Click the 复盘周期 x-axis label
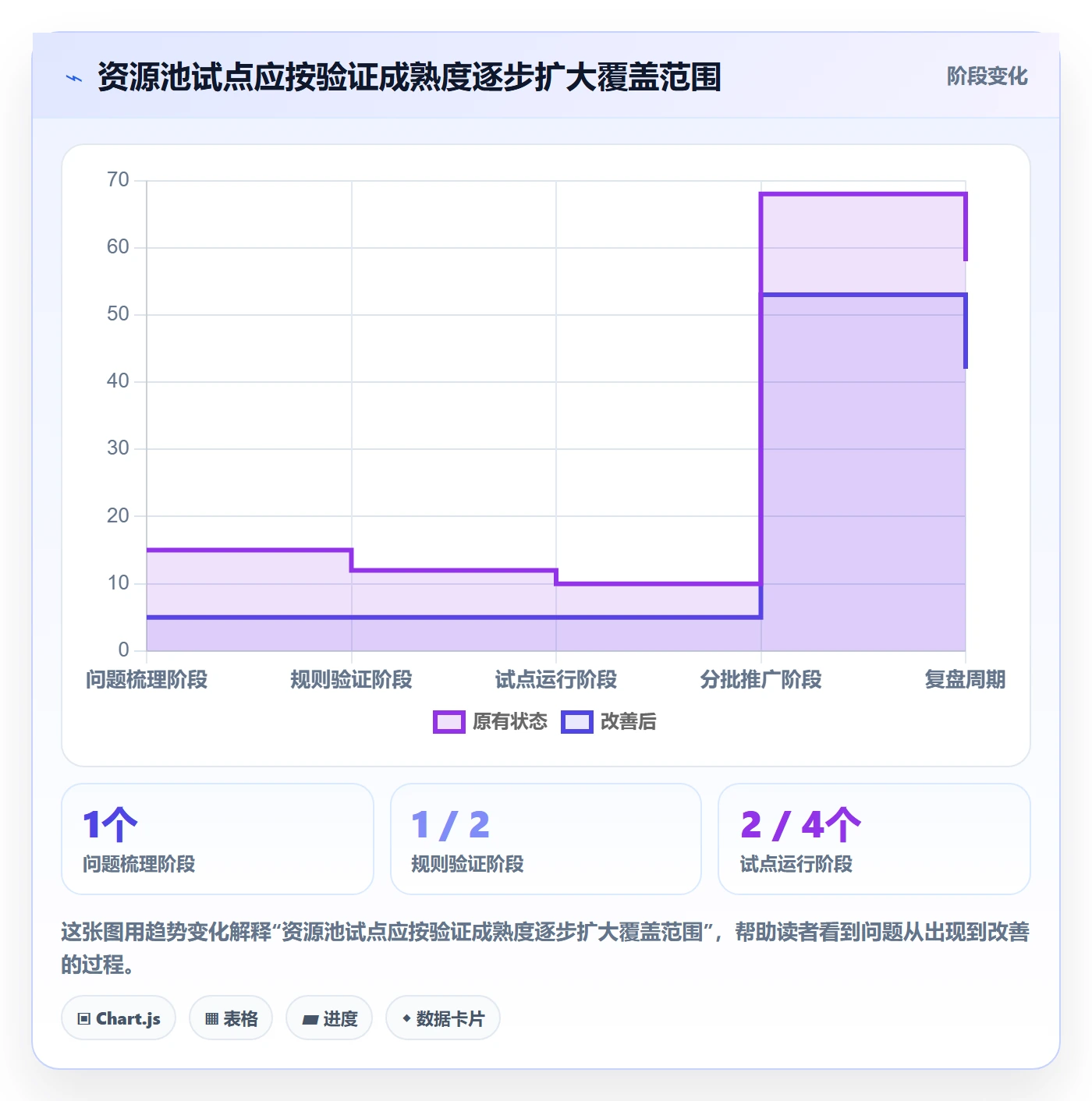1092x1101 pixels. pyautogui.click(x=966, y=680)
